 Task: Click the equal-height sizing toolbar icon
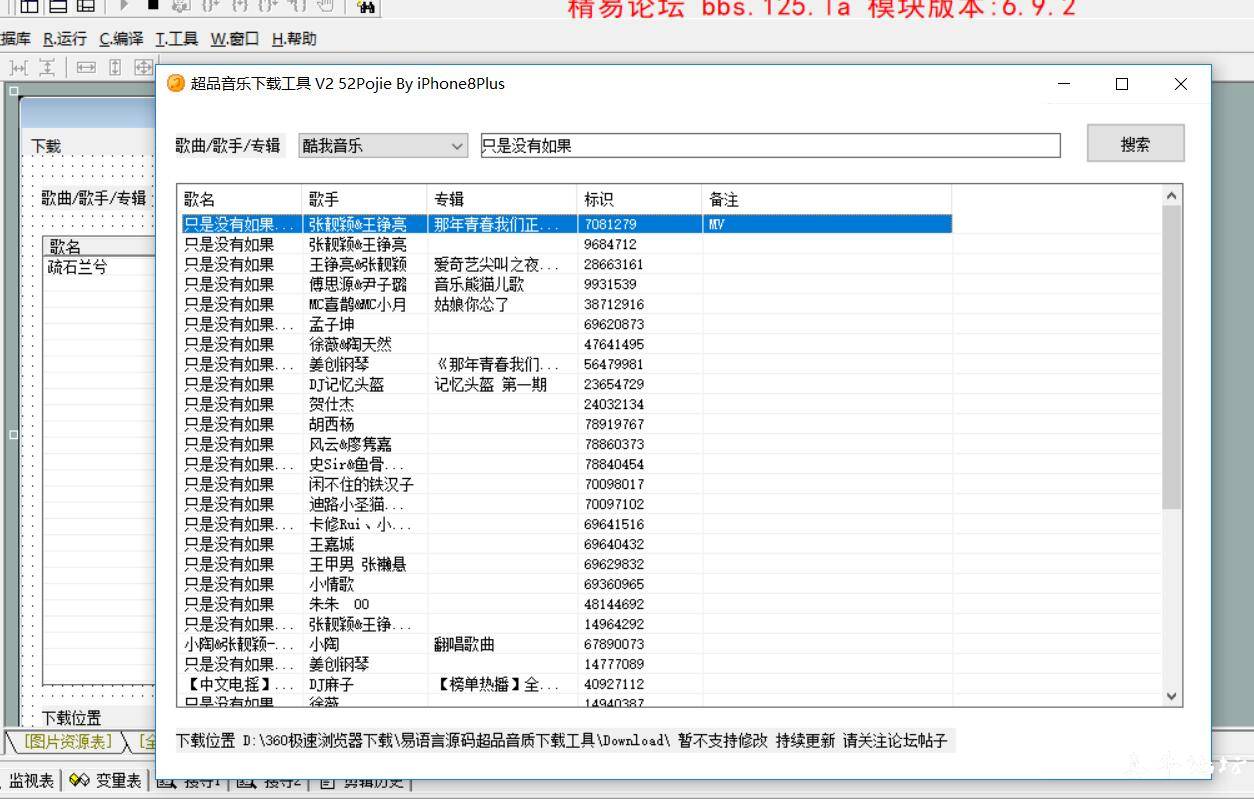click(115, 67)
